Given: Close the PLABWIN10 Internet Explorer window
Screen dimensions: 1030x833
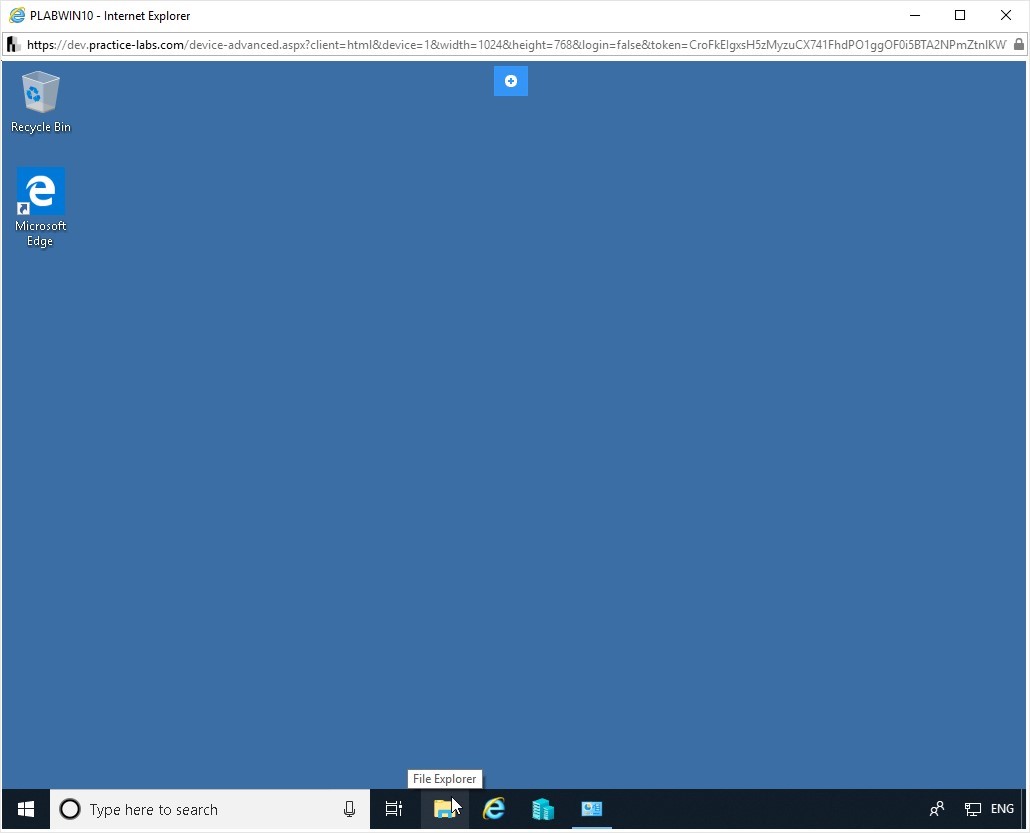Looking at the screenshot, I should (x=1006, y=15).
